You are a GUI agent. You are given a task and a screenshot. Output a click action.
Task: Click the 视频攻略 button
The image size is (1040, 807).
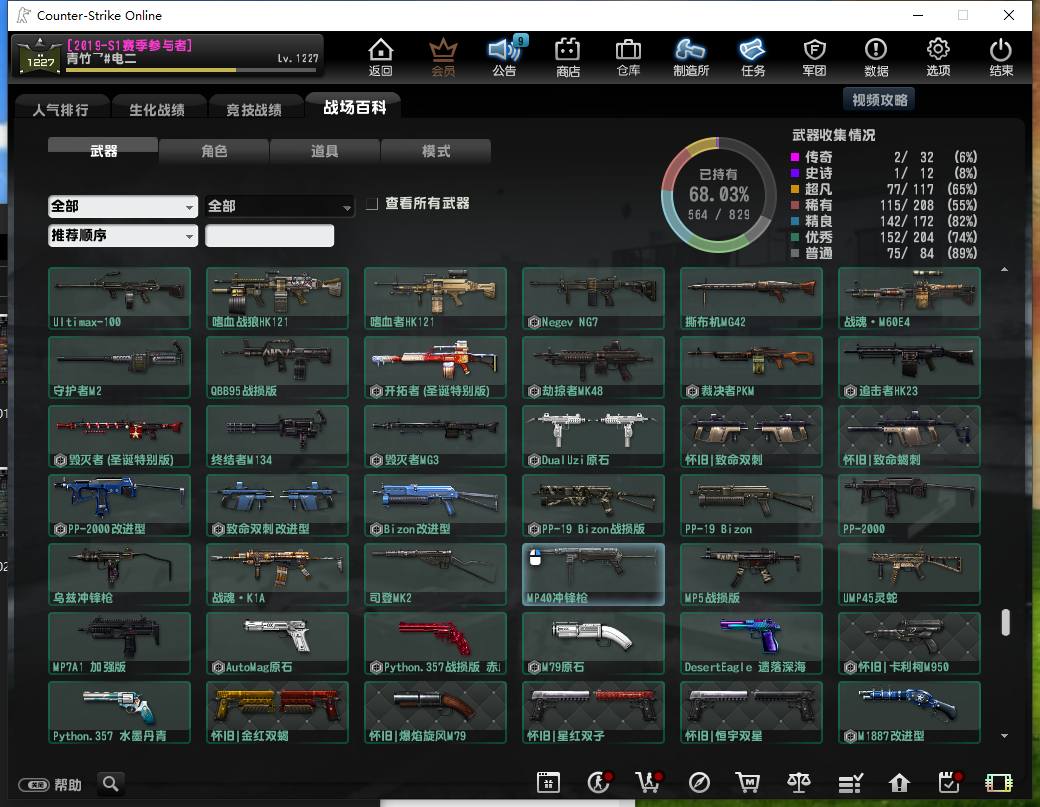tap(879, 100)
